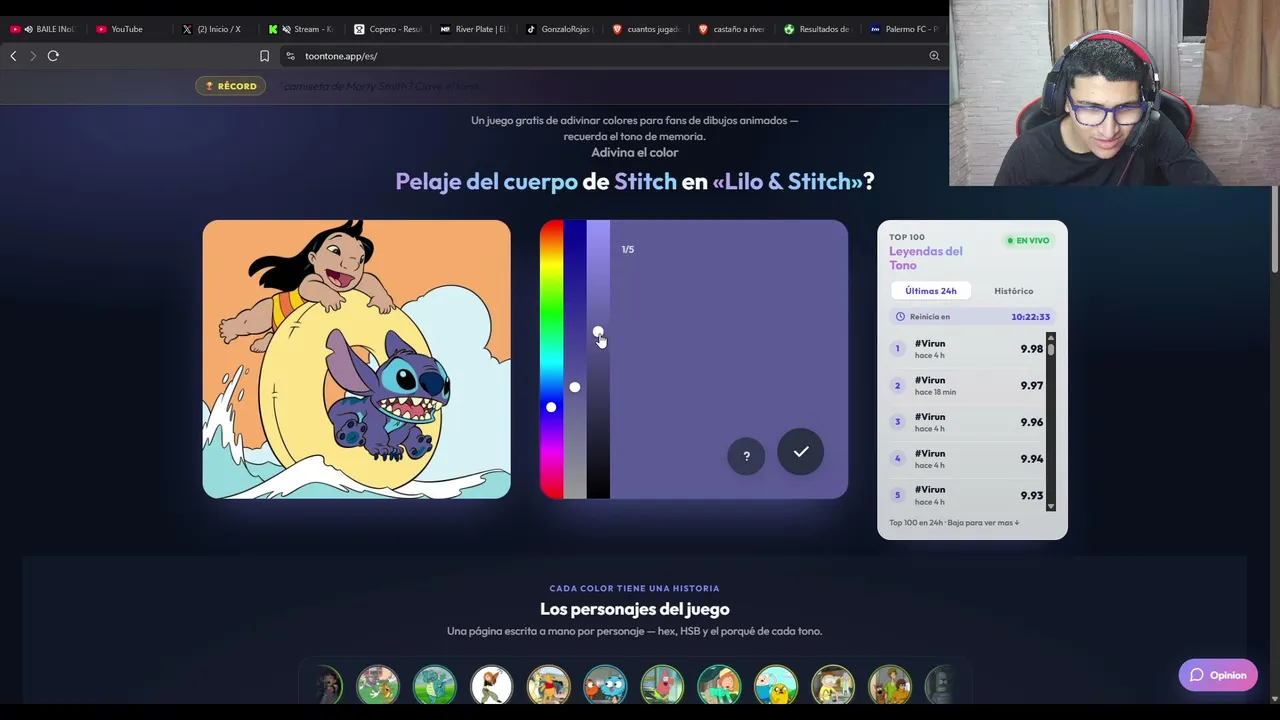This screenshot has width=1280, height=720.
Task: Click the saturation slider strip
Action: pos(575,359)
